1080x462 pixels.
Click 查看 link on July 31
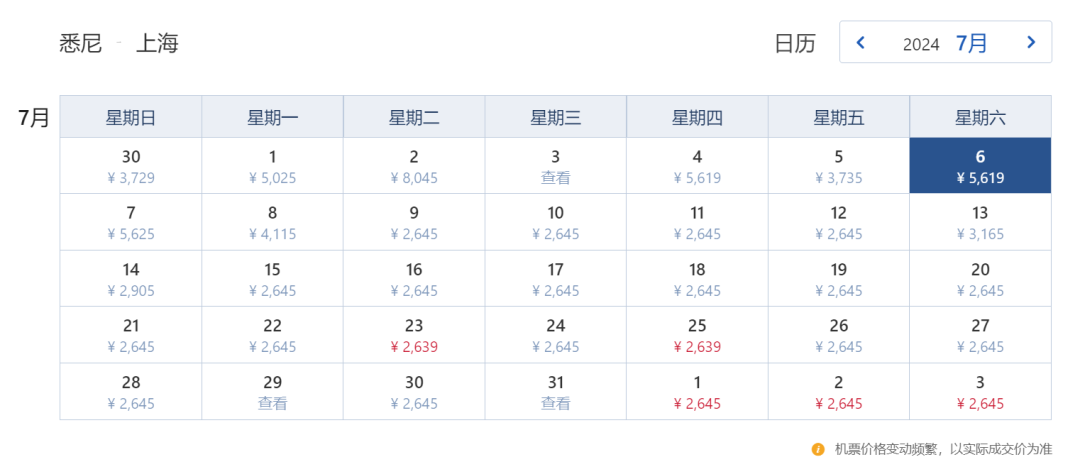[555, 403]
